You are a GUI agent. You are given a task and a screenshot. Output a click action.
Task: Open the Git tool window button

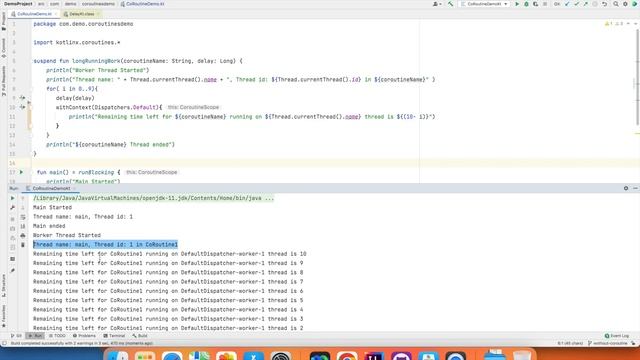coord(16,336)
